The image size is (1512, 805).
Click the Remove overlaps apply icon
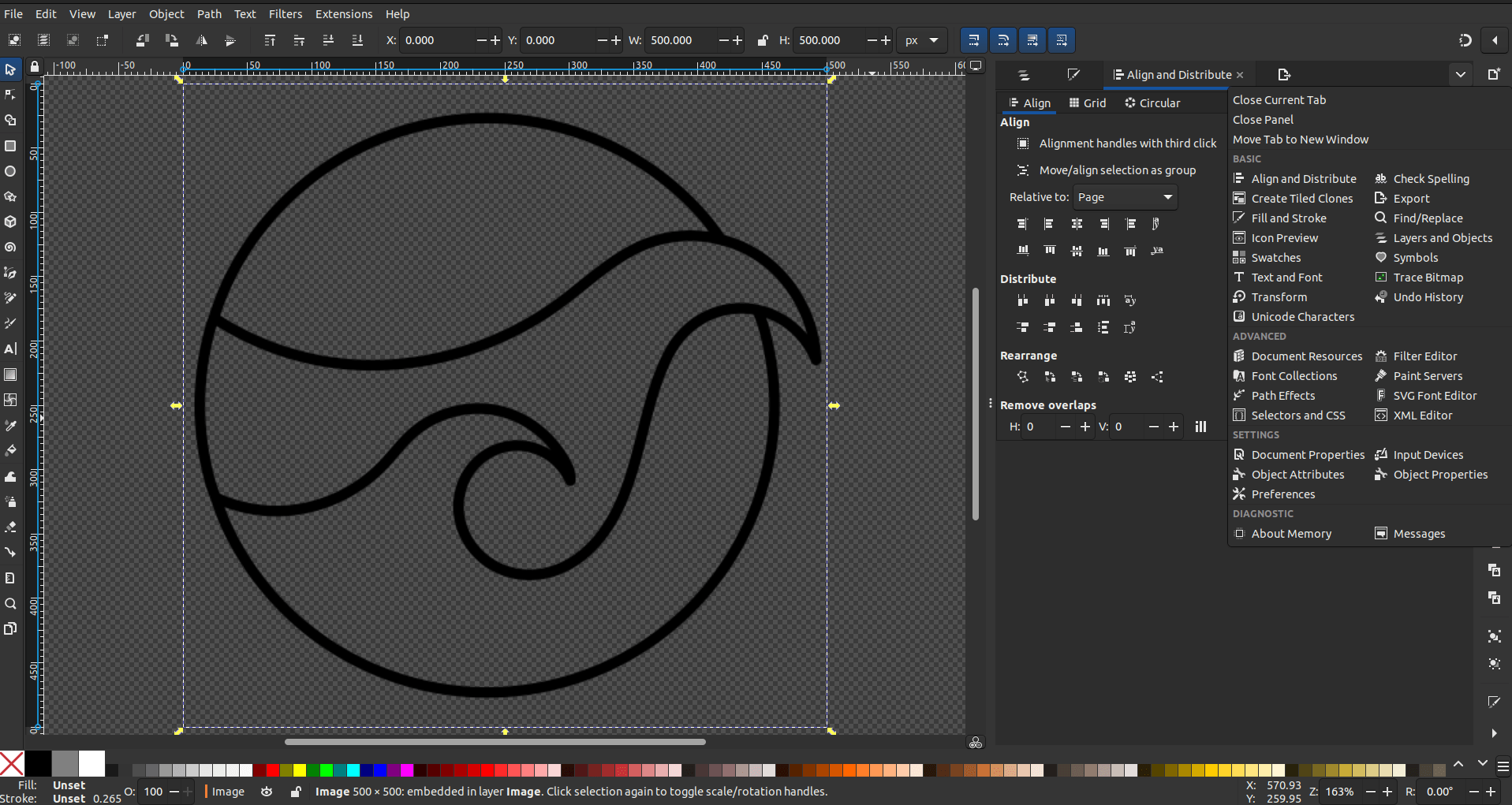point(1200,427)
